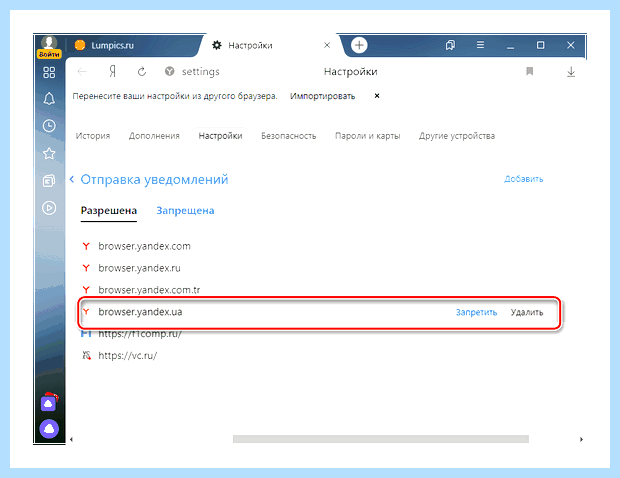Bookmark this page with flag icon
Image resolution: width=620 pixels, height=478 pixels.
(530, 71)
